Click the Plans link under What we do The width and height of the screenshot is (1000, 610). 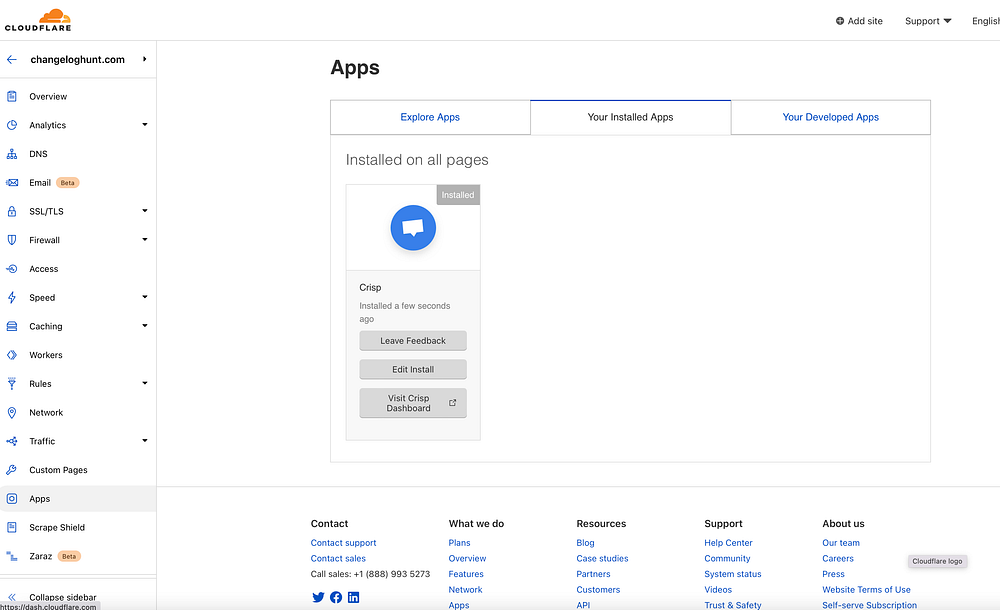pos(459,543)
